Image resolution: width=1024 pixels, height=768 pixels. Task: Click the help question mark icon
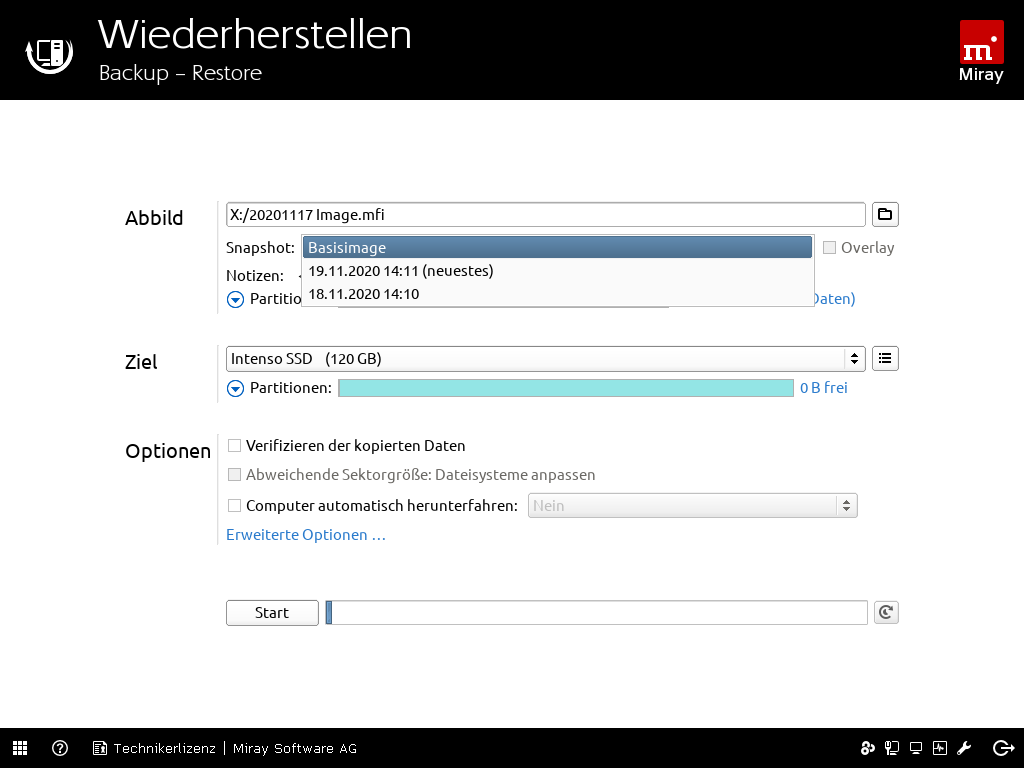pos(60,748)
